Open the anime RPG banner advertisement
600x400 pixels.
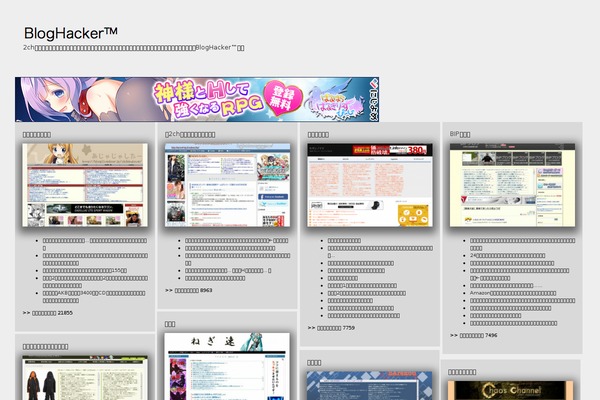197,100
